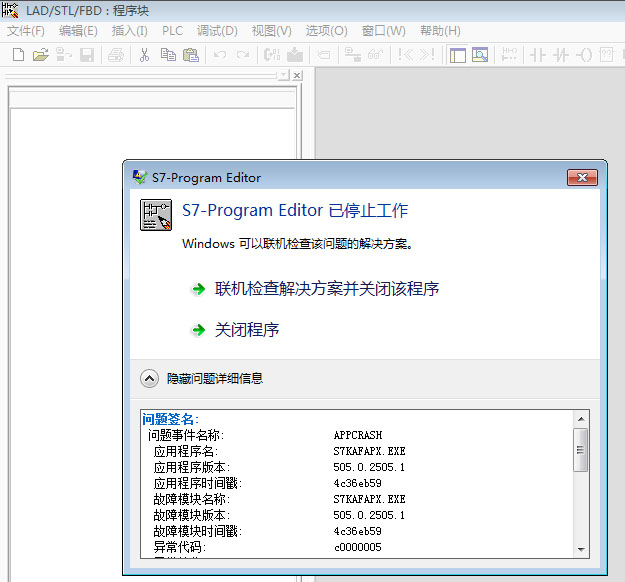The height and width of the screenshot is (582, 625).
Task: Toggle the overviews panel icon
Action: (458, 55)
